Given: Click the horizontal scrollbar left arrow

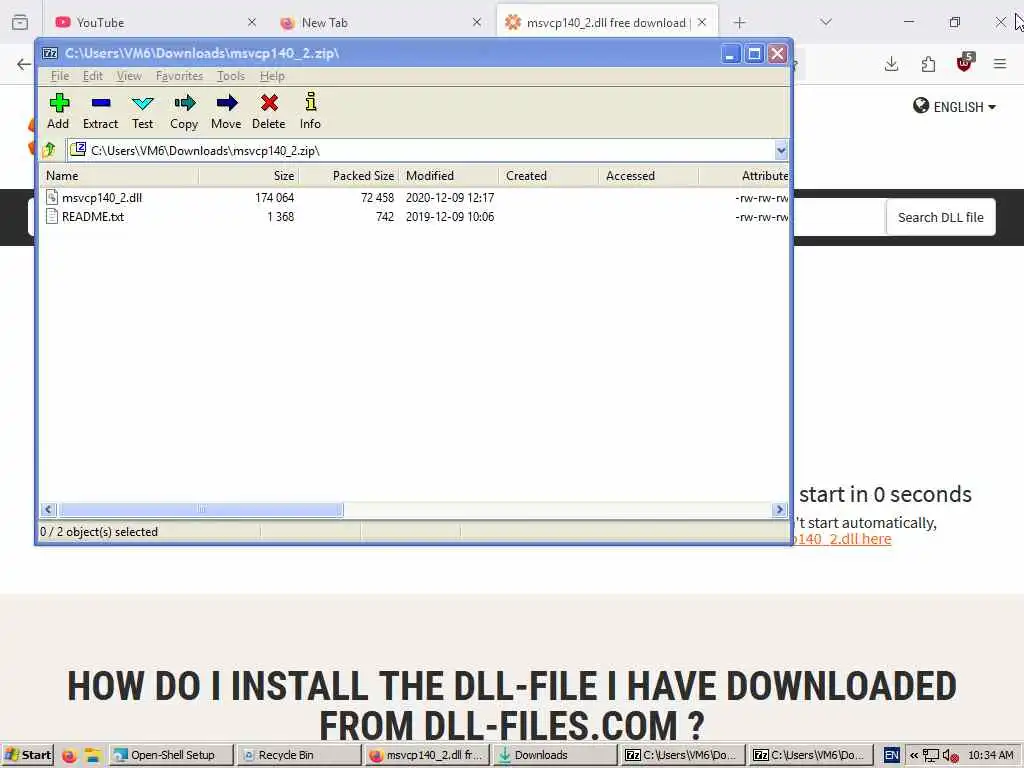Looking at the screenshot, I should [x=48, y=509].
